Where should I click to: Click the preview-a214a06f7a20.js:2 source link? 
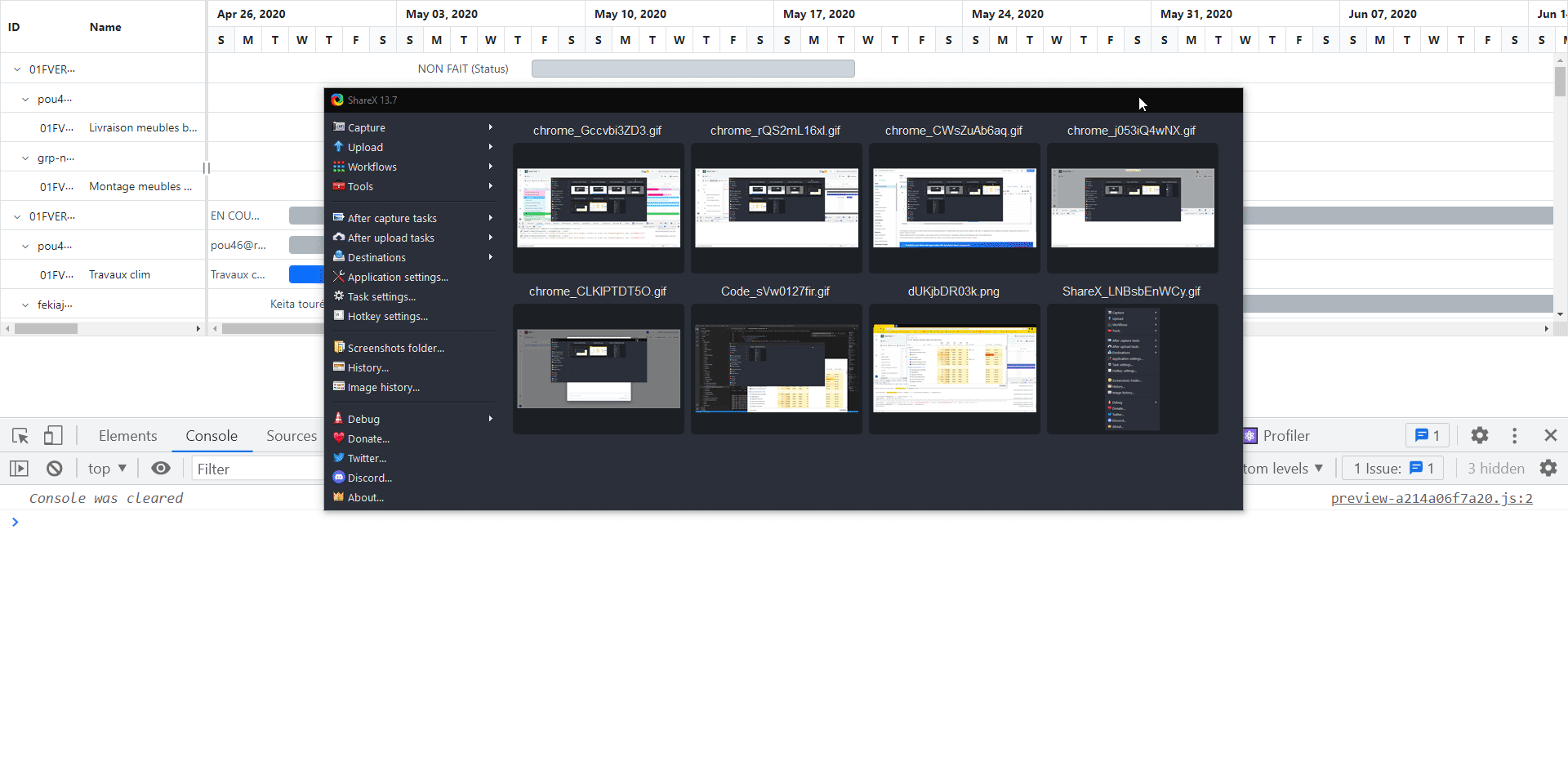[x=1431, y=499]
